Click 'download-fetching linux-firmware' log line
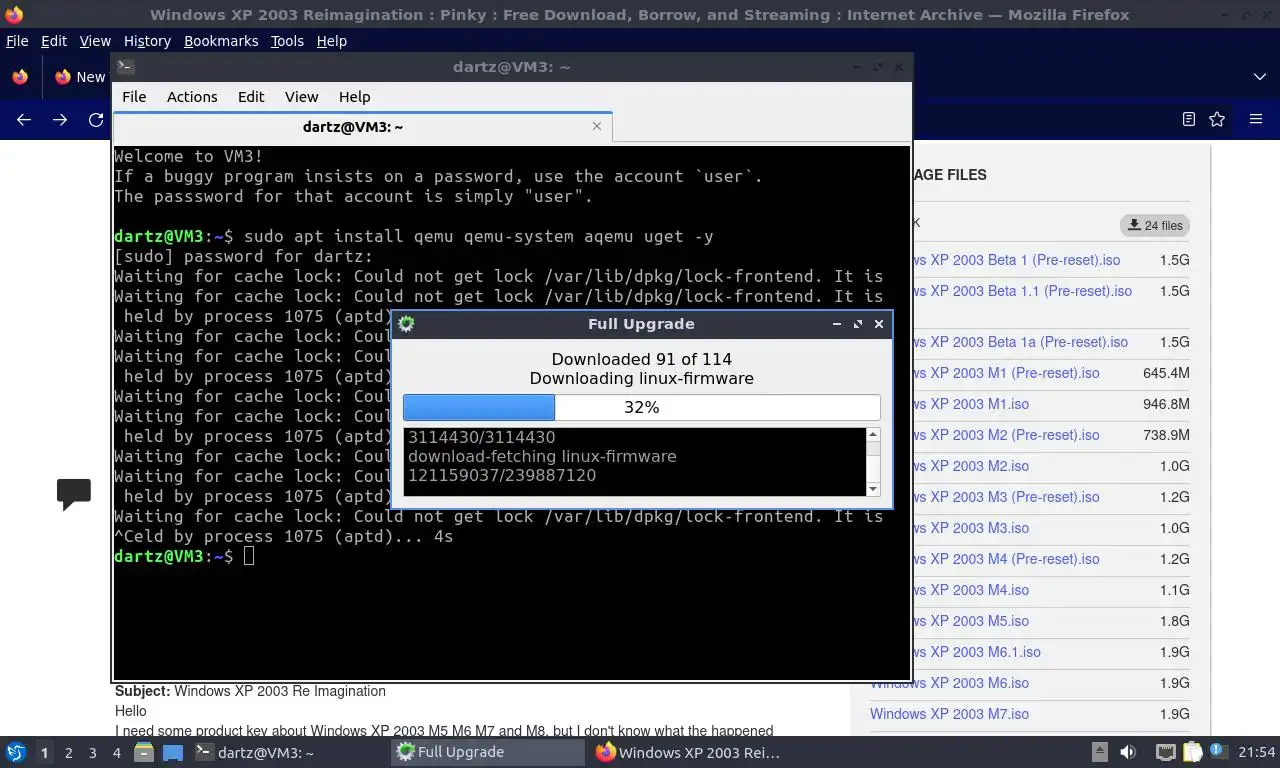 pos(542,456)
